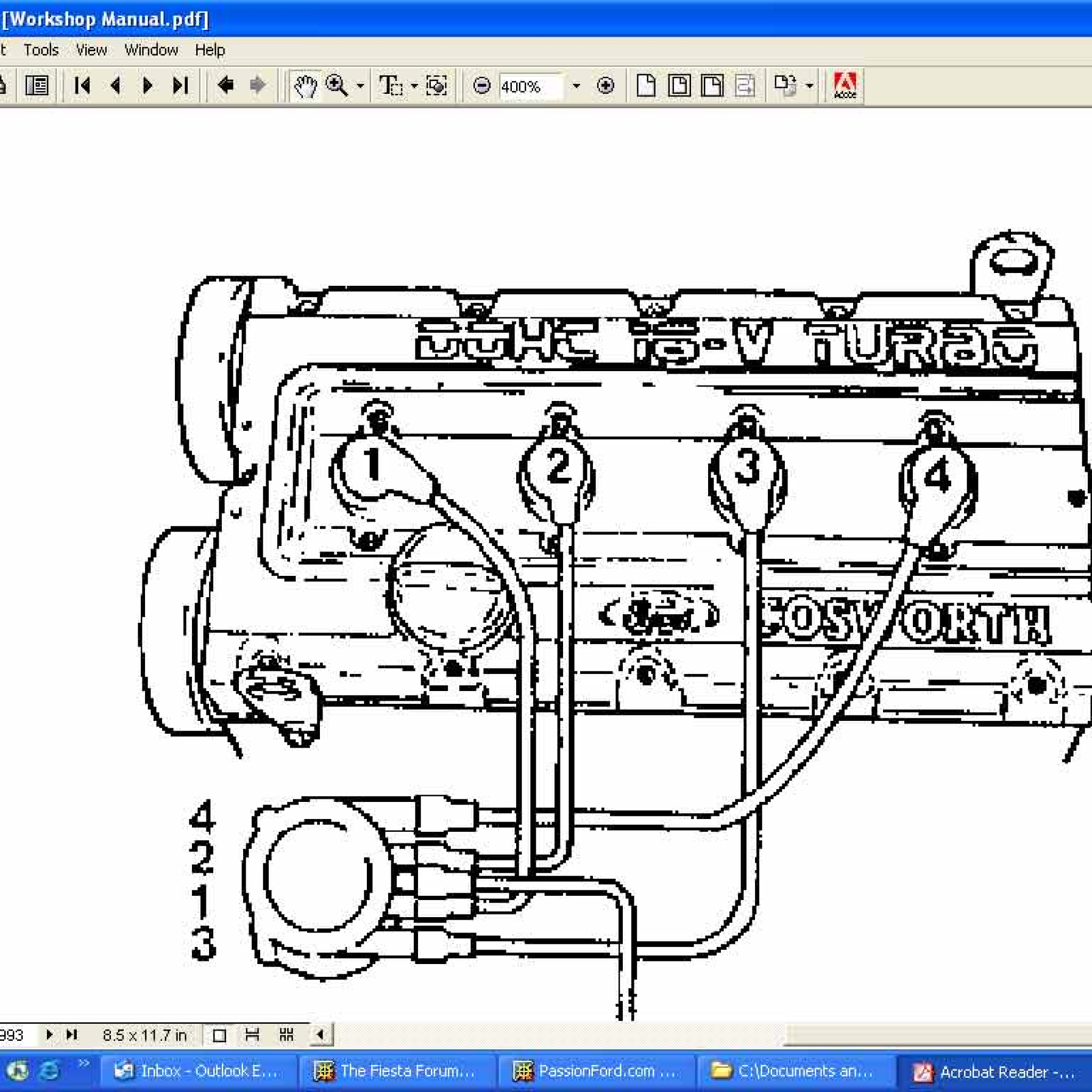Click Acrobat Reader taskbar button
Viewport: 1092px width, 1092px height.
[995, 1071]
